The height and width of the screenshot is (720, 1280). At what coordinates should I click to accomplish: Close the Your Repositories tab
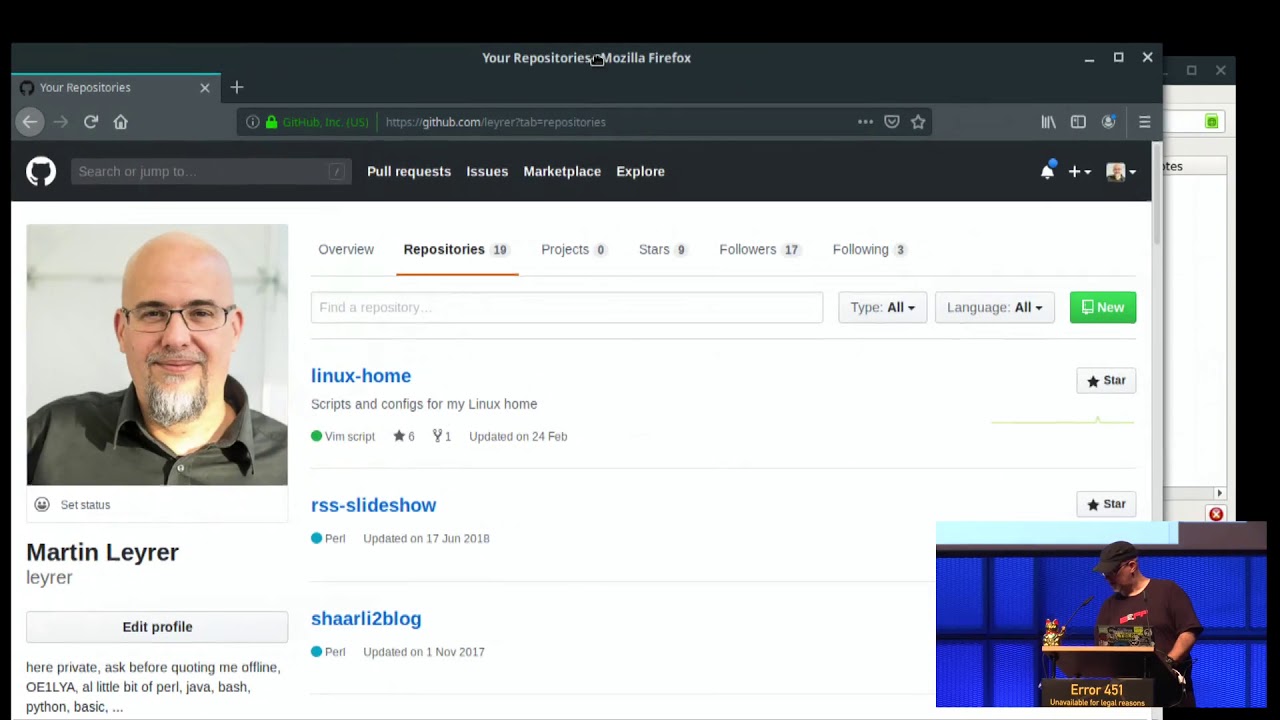[x=205, y=88]
